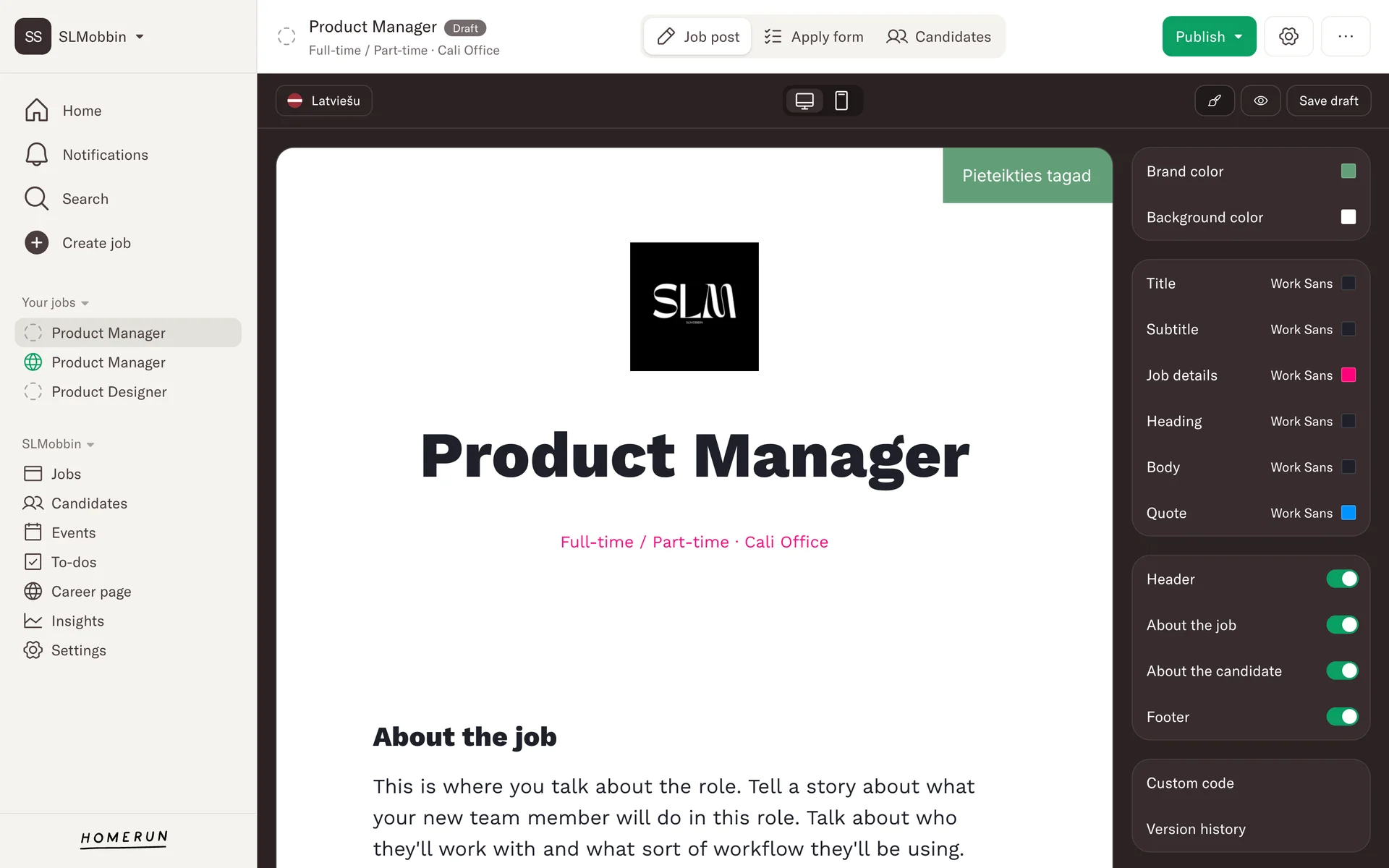
Task: Turn off About the candidate toggle
Action: tap(1342, 671)
